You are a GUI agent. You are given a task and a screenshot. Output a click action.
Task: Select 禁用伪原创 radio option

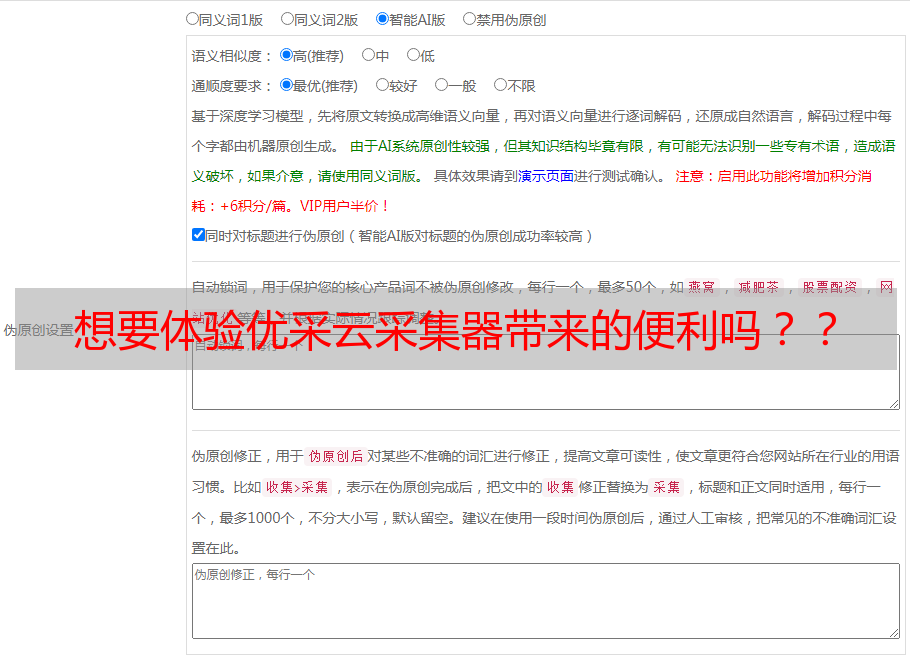coord(469,19)
